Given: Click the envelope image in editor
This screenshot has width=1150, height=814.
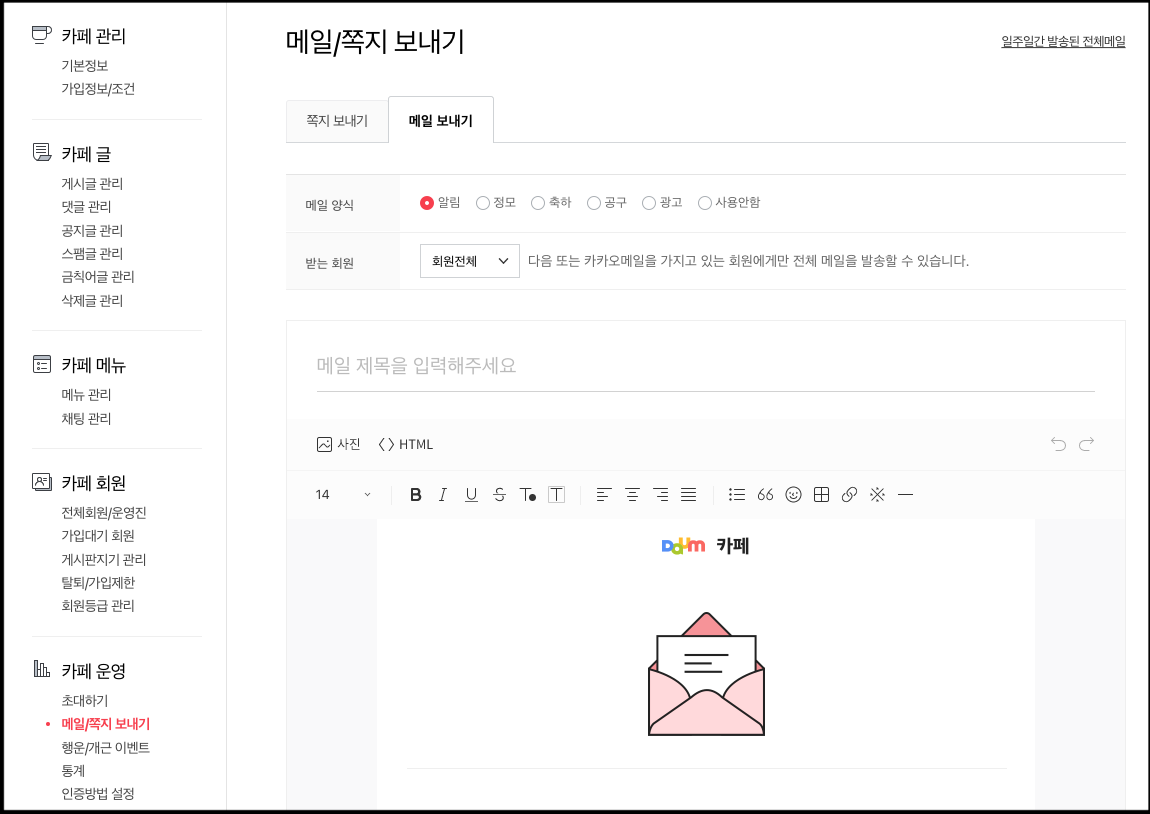Looking at the screenshot, I should [x=706, y=674].
